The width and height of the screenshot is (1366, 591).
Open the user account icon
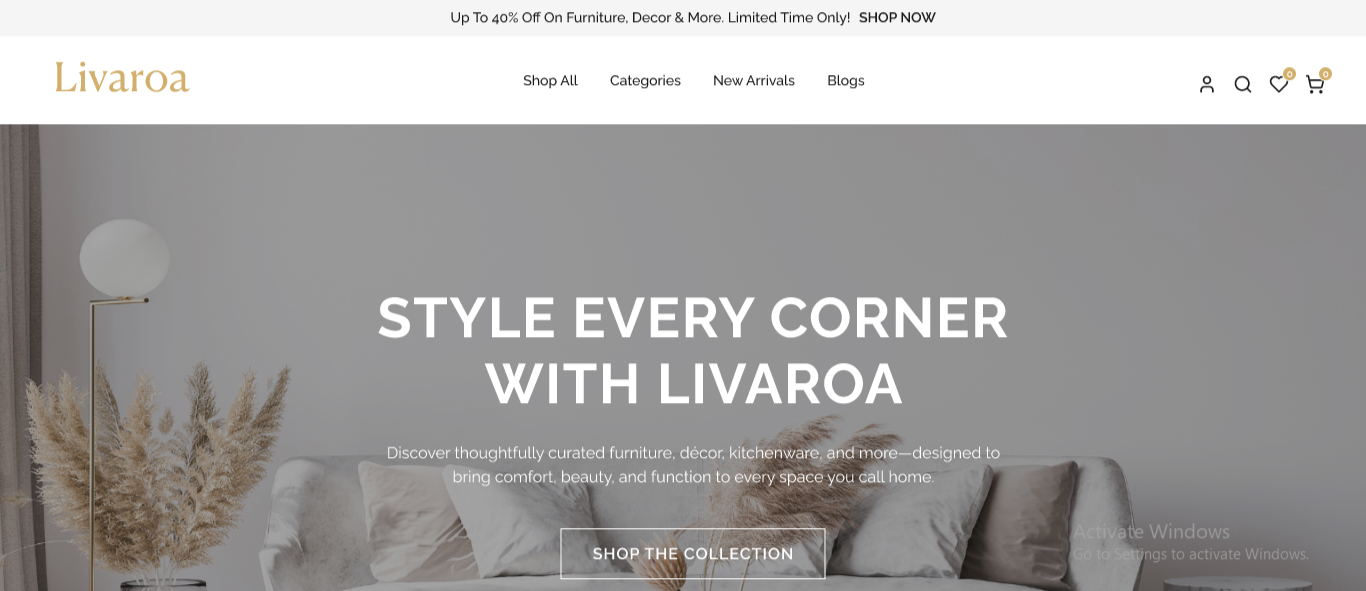pos(1207,84)
